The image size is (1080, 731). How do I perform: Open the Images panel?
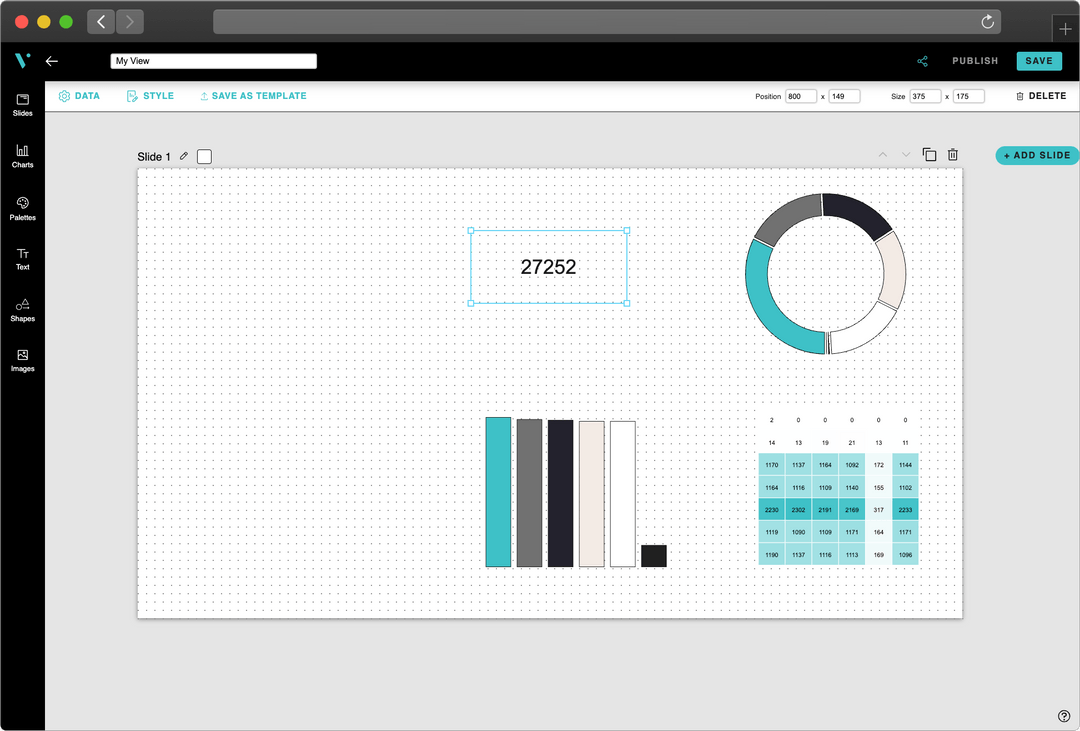[x=21, y=360]
